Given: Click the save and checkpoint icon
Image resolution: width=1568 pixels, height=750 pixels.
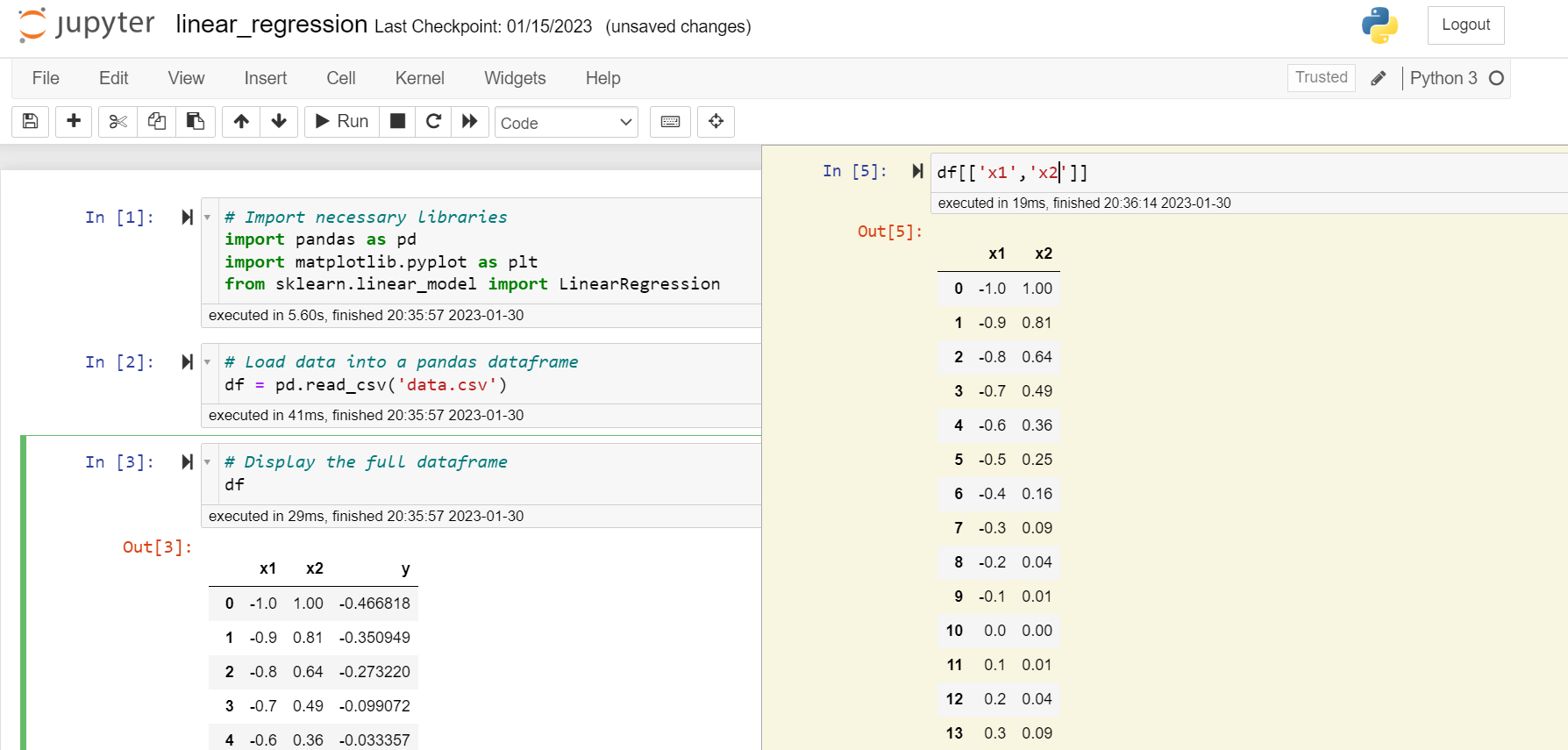Looking at the screenshot, I should 30,121.
